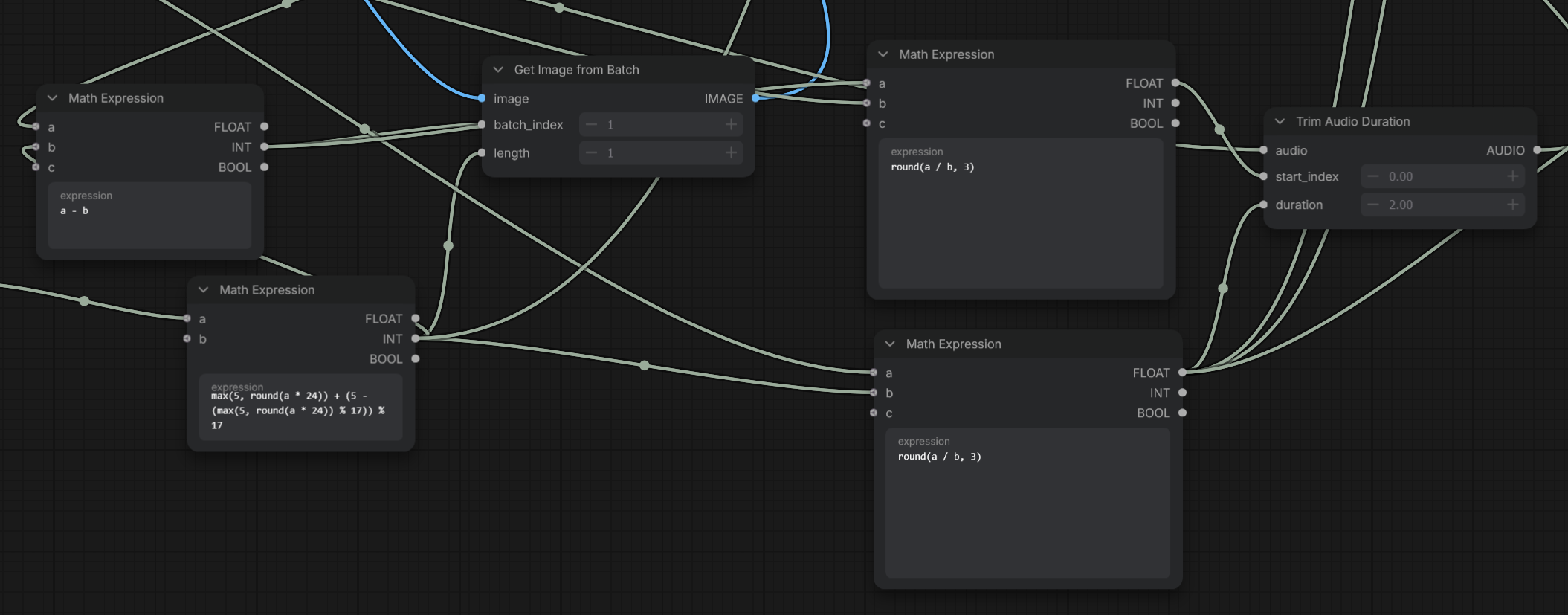Screen dimensions: 1568x615
Task: Decrease start_index using its minus button
Action: point(1373,177)
